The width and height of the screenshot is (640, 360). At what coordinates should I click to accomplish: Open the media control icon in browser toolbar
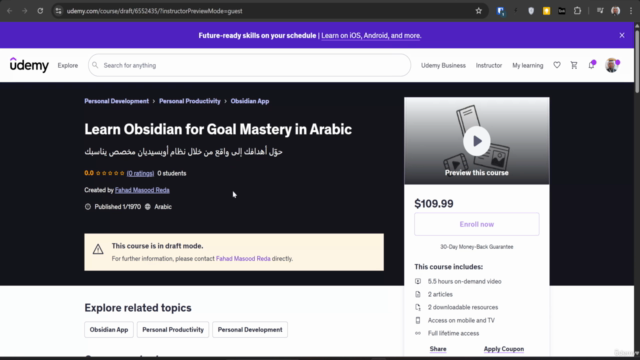point(600,11)
